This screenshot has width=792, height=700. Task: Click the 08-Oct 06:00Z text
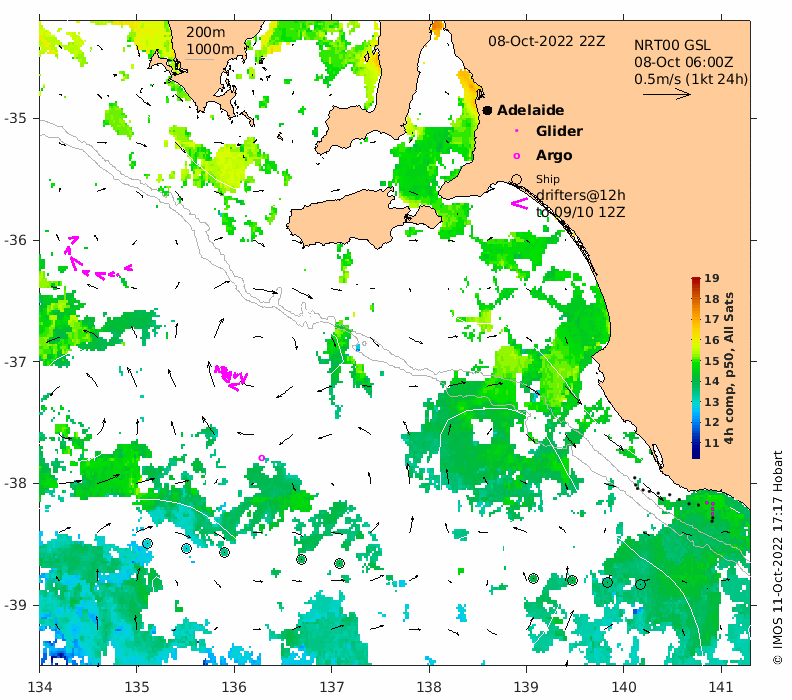pos(683,62)
